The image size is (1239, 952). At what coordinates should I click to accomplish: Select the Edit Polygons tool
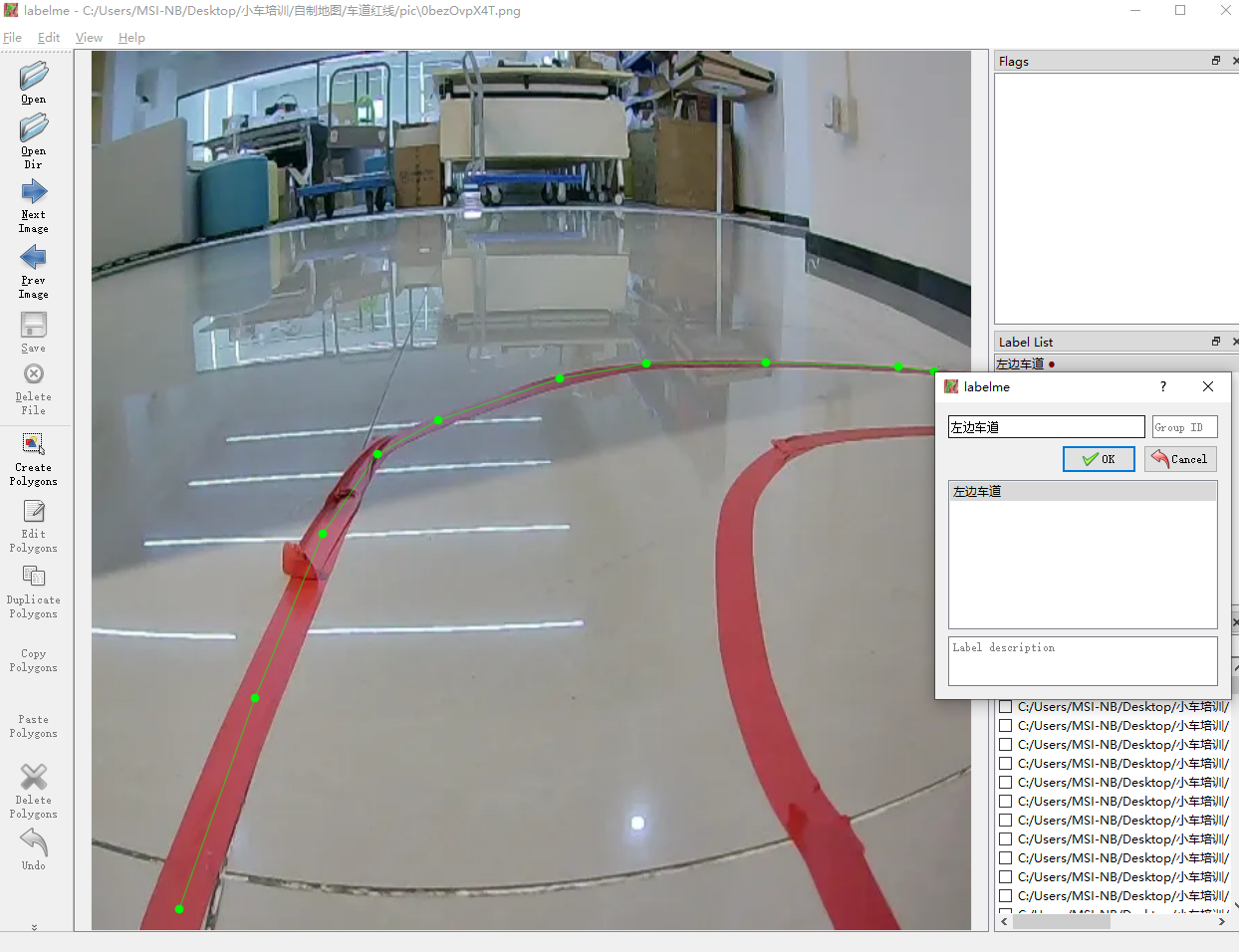[x=33, y=512]
